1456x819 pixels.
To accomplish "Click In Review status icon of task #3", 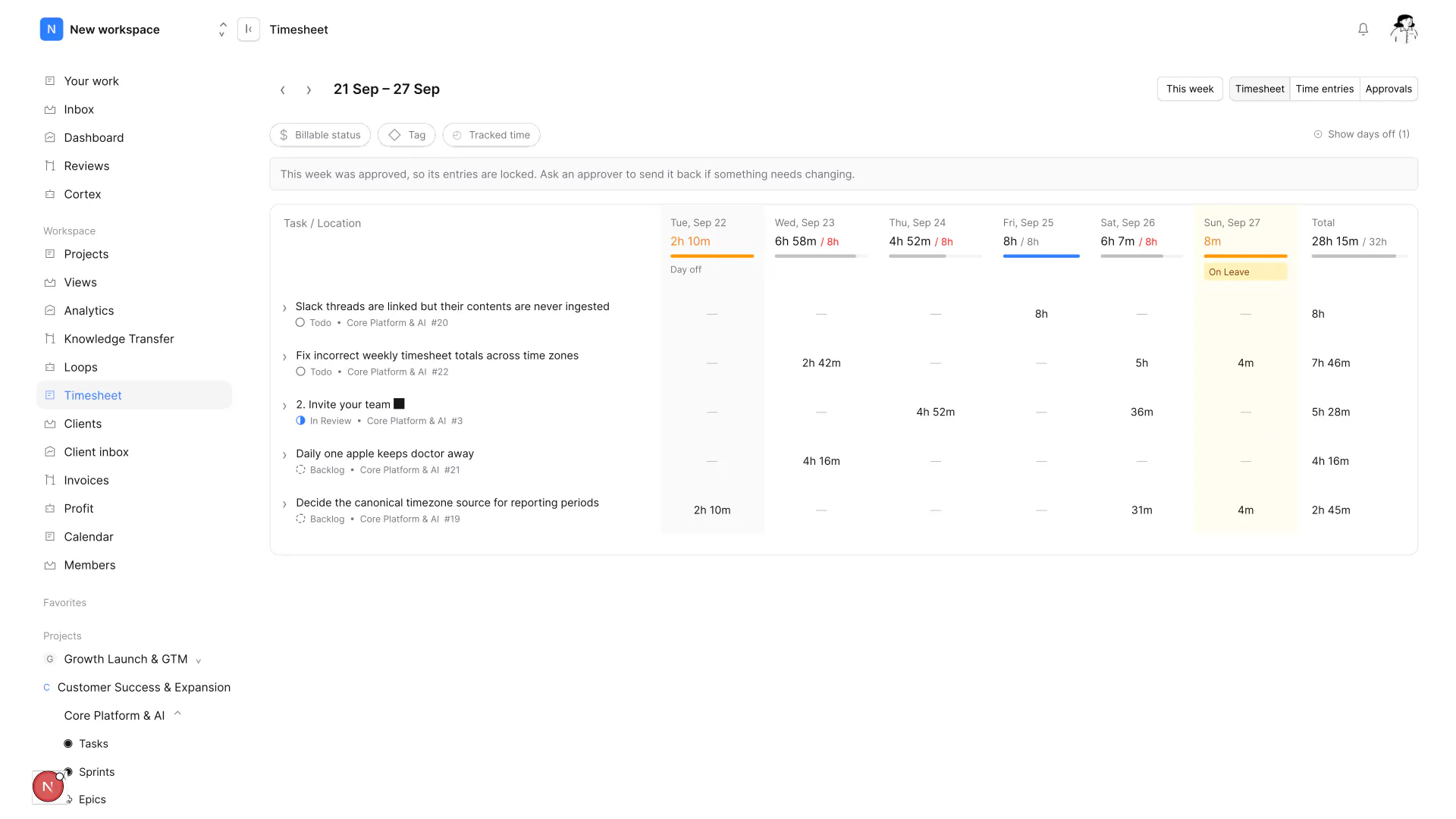I will click(300, 421).
